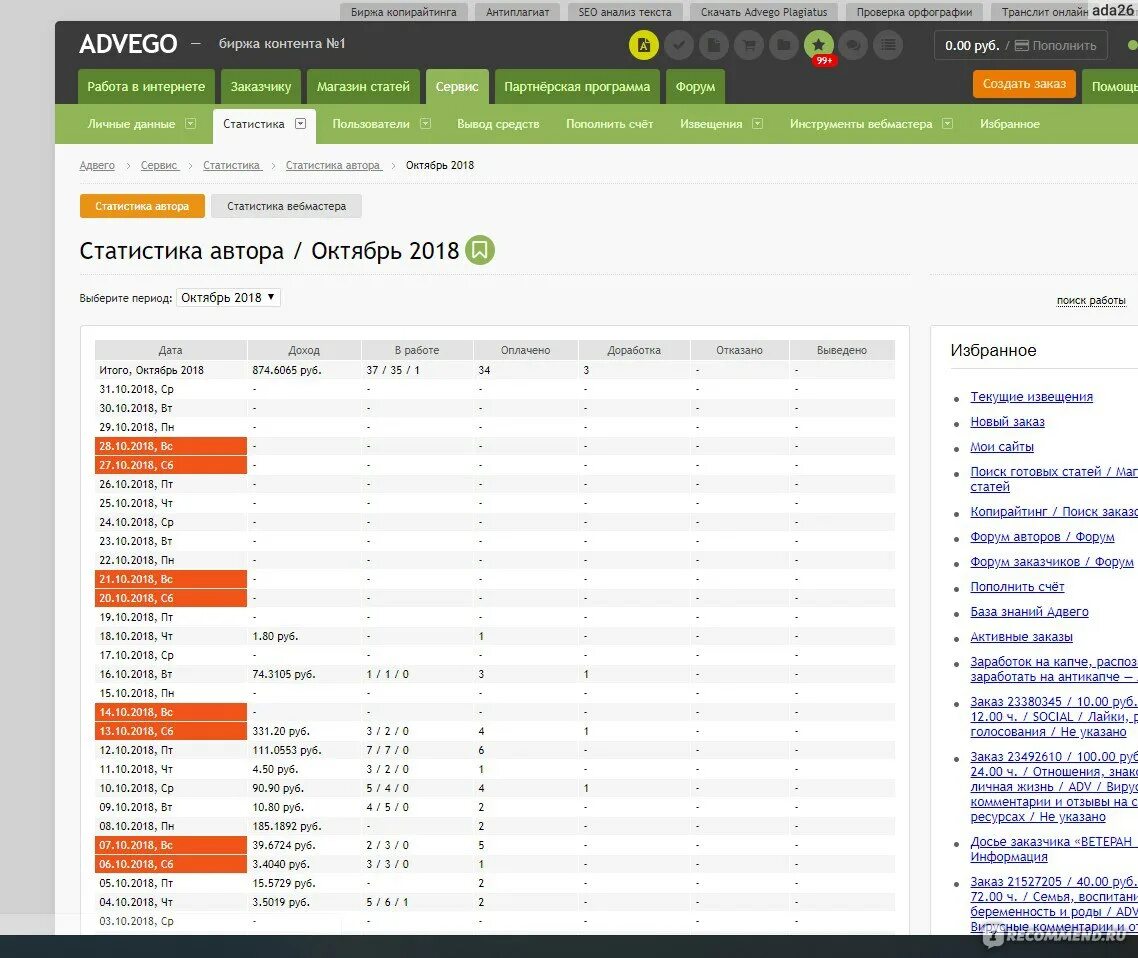Screen dimensions: 1138x958
Task: Open the Работа в интернете tab
Action: point(146,86)
